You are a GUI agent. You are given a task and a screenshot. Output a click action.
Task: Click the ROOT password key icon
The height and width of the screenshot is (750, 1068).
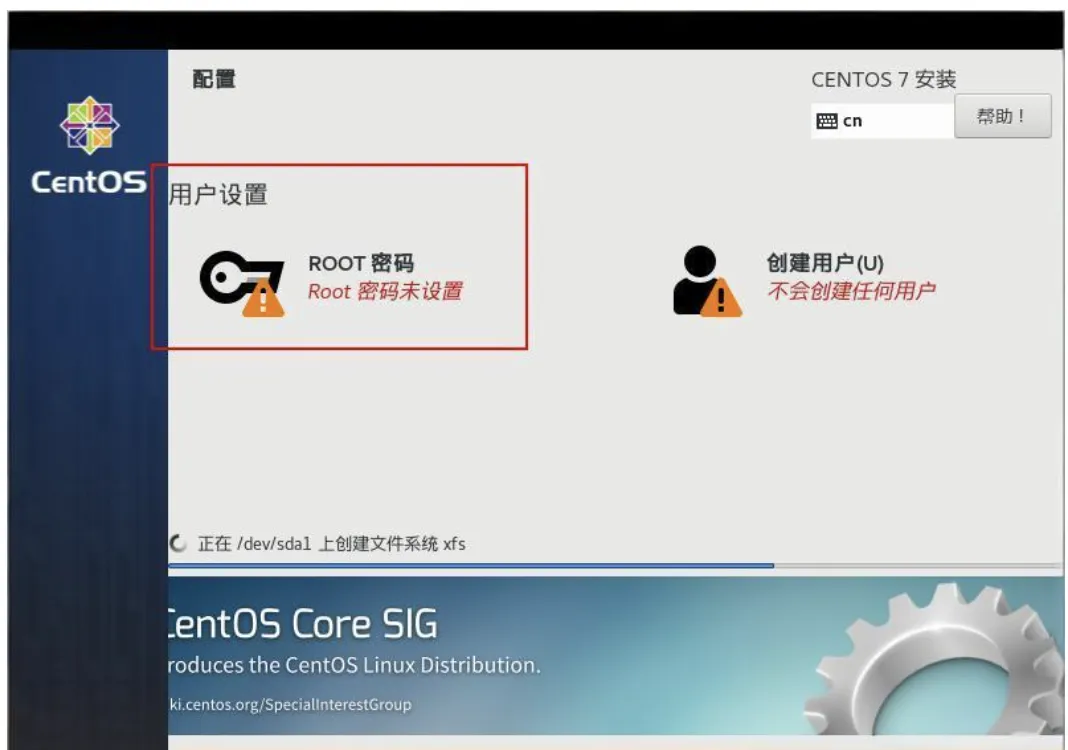[x=242, y=283]
